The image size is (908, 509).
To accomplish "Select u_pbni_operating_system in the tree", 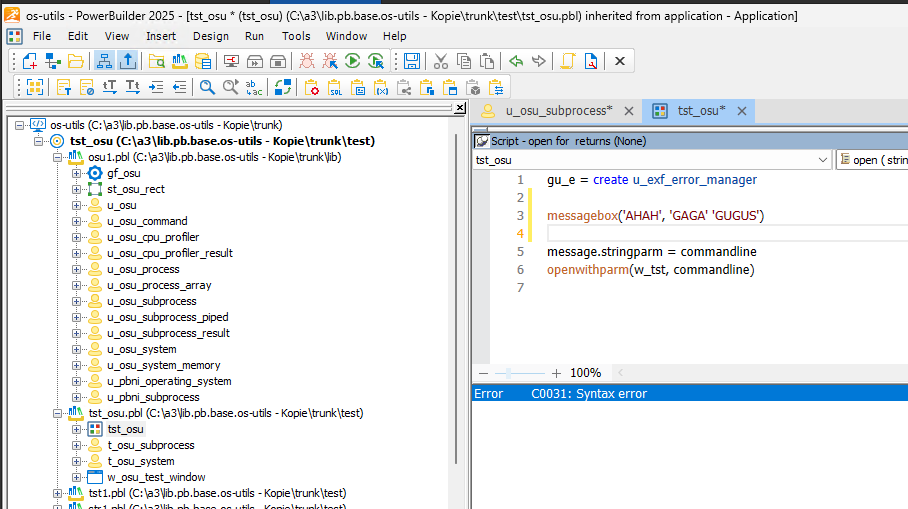I will point(169,382).
